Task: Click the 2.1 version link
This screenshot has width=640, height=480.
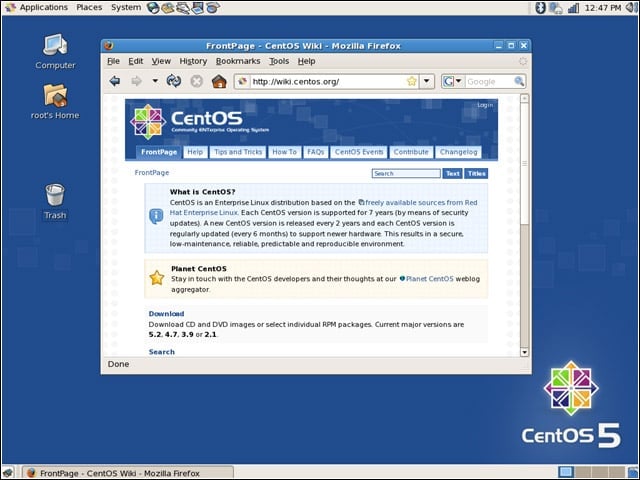Action: tap(210, 334)
